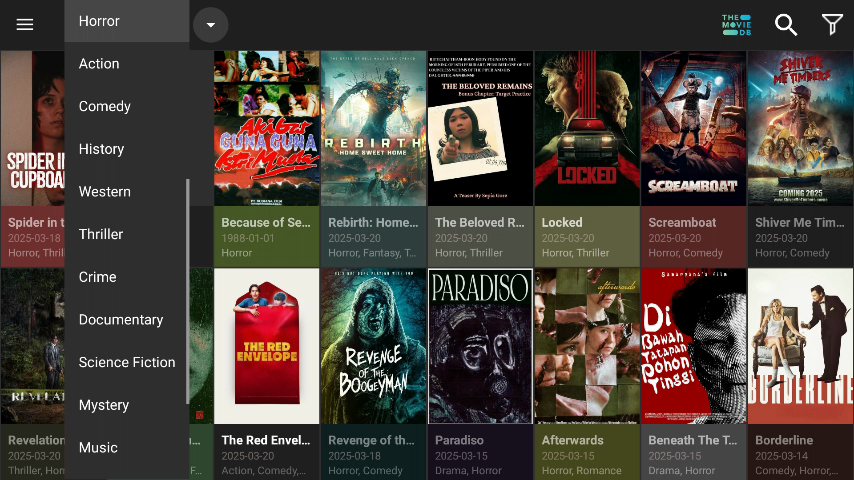Open the Locked movie poster
Screen dimensions: 854x480
587,128
